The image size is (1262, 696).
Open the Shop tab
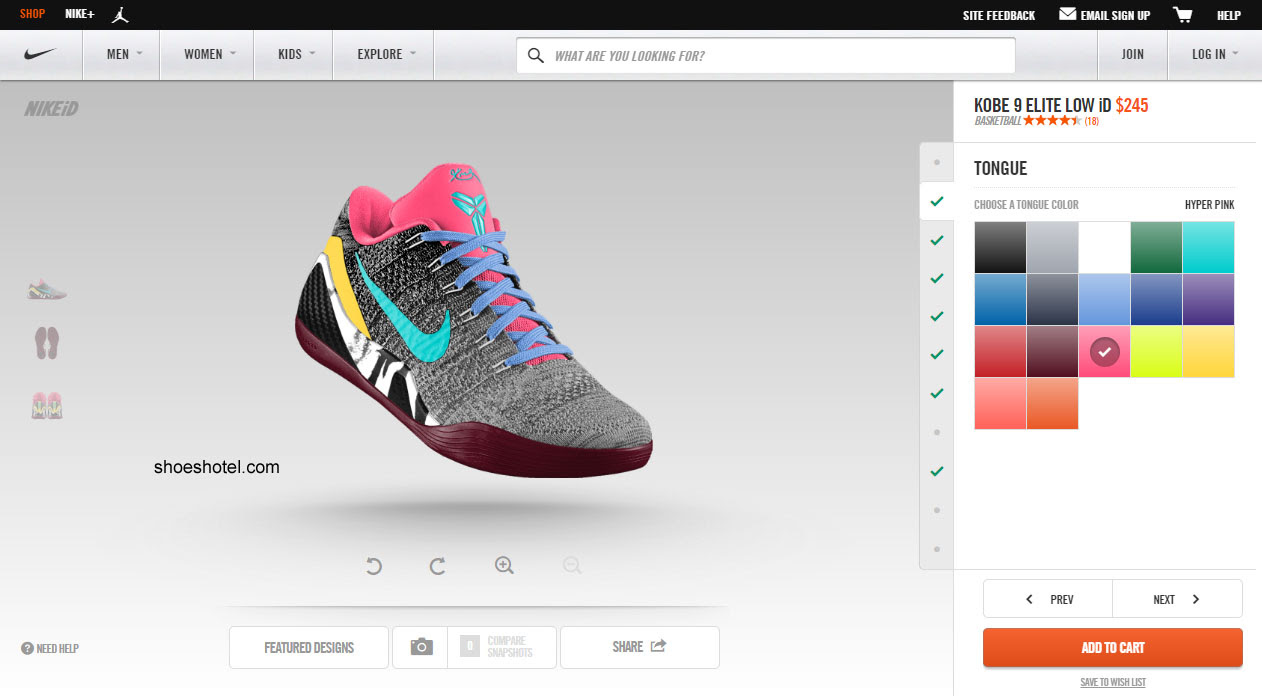pos(32,15)
